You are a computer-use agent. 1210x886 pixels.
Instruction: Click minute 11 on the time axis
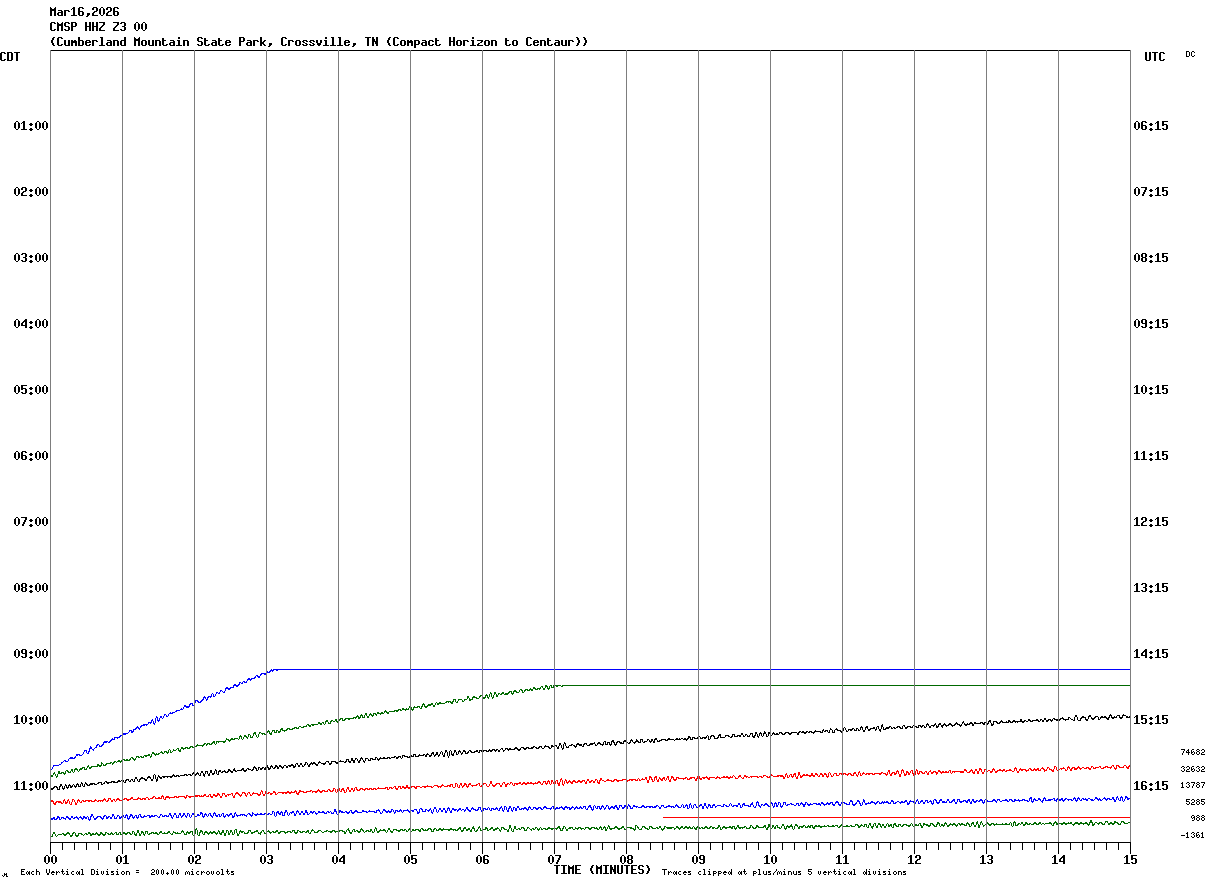(842, 860)
